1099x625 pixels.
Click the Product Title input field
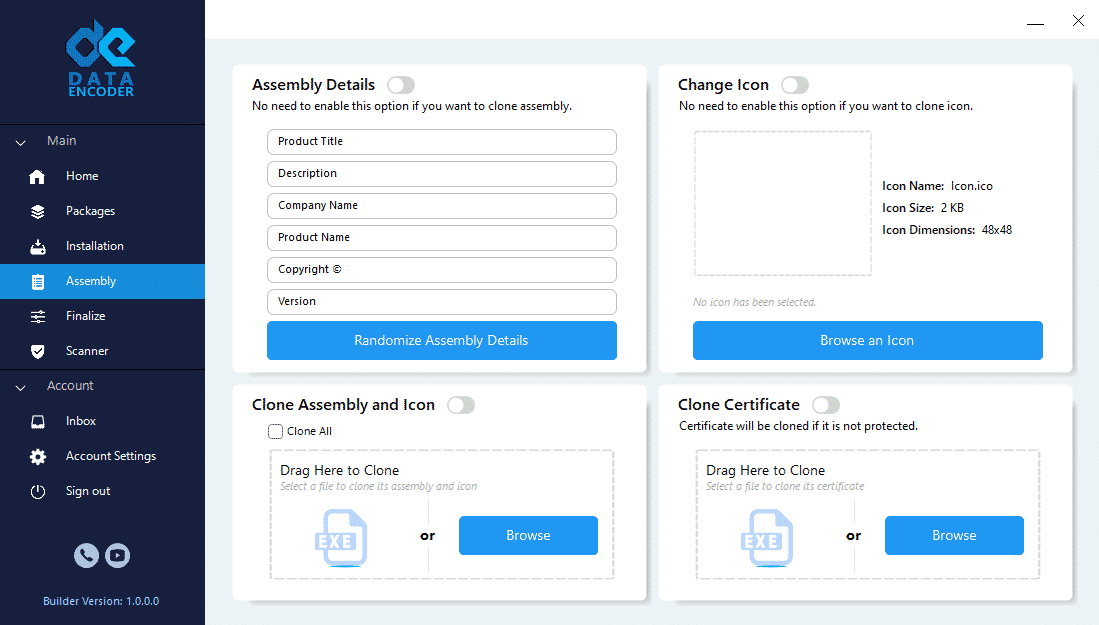pos(441,142)
